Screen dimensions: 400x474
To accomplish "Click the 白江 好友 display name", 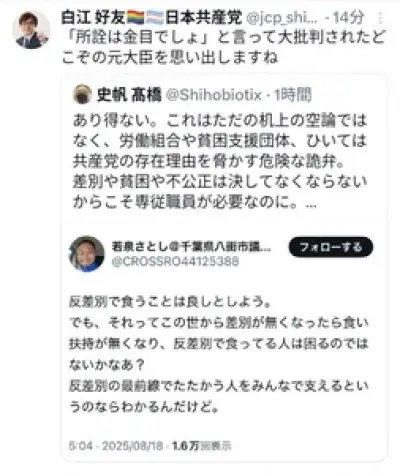I will (93, 17).
